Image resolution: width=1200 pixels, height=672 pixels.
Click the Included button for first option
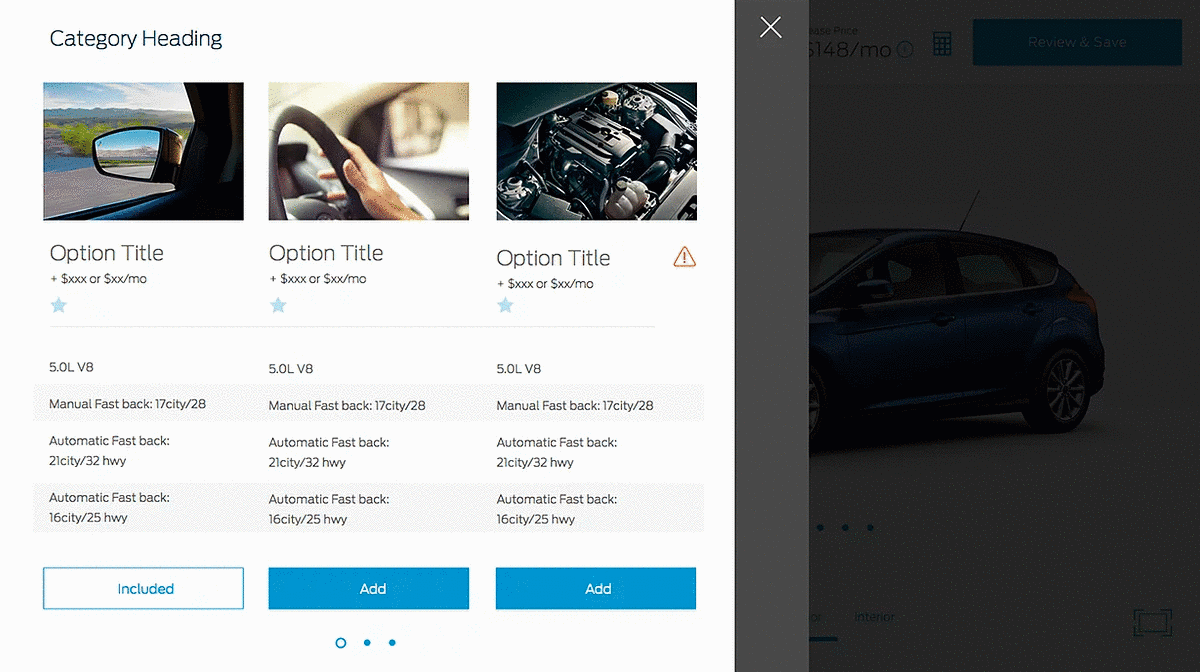pos(143,588)
